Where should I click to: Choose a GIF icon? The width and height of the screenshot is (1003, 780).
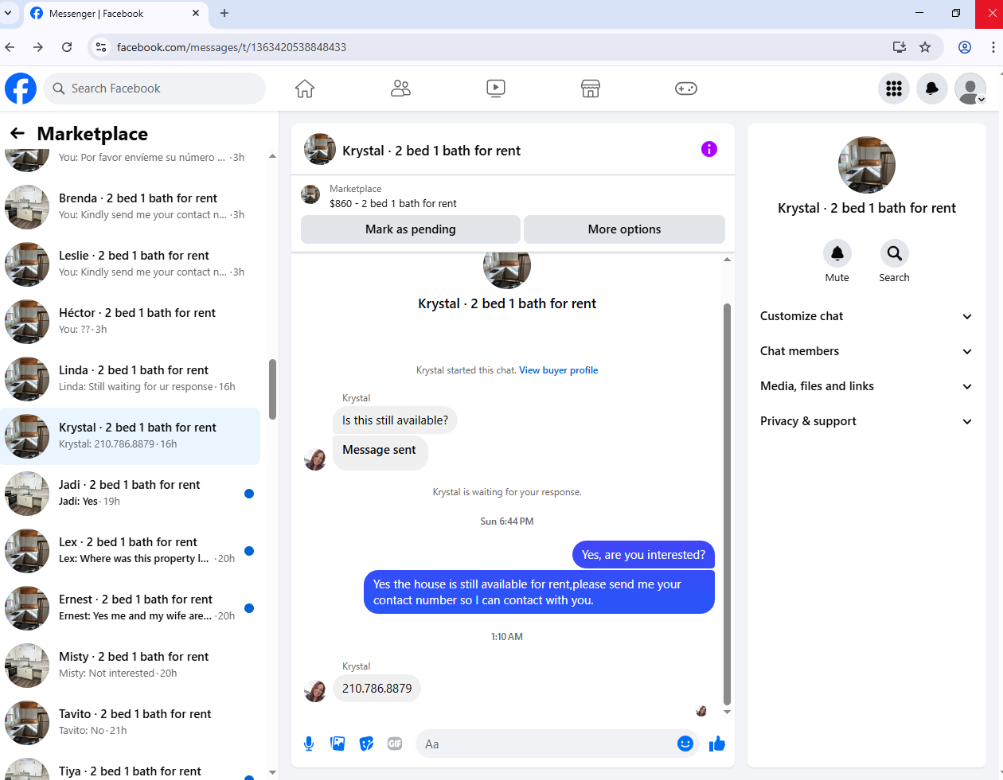click(395, 744)
